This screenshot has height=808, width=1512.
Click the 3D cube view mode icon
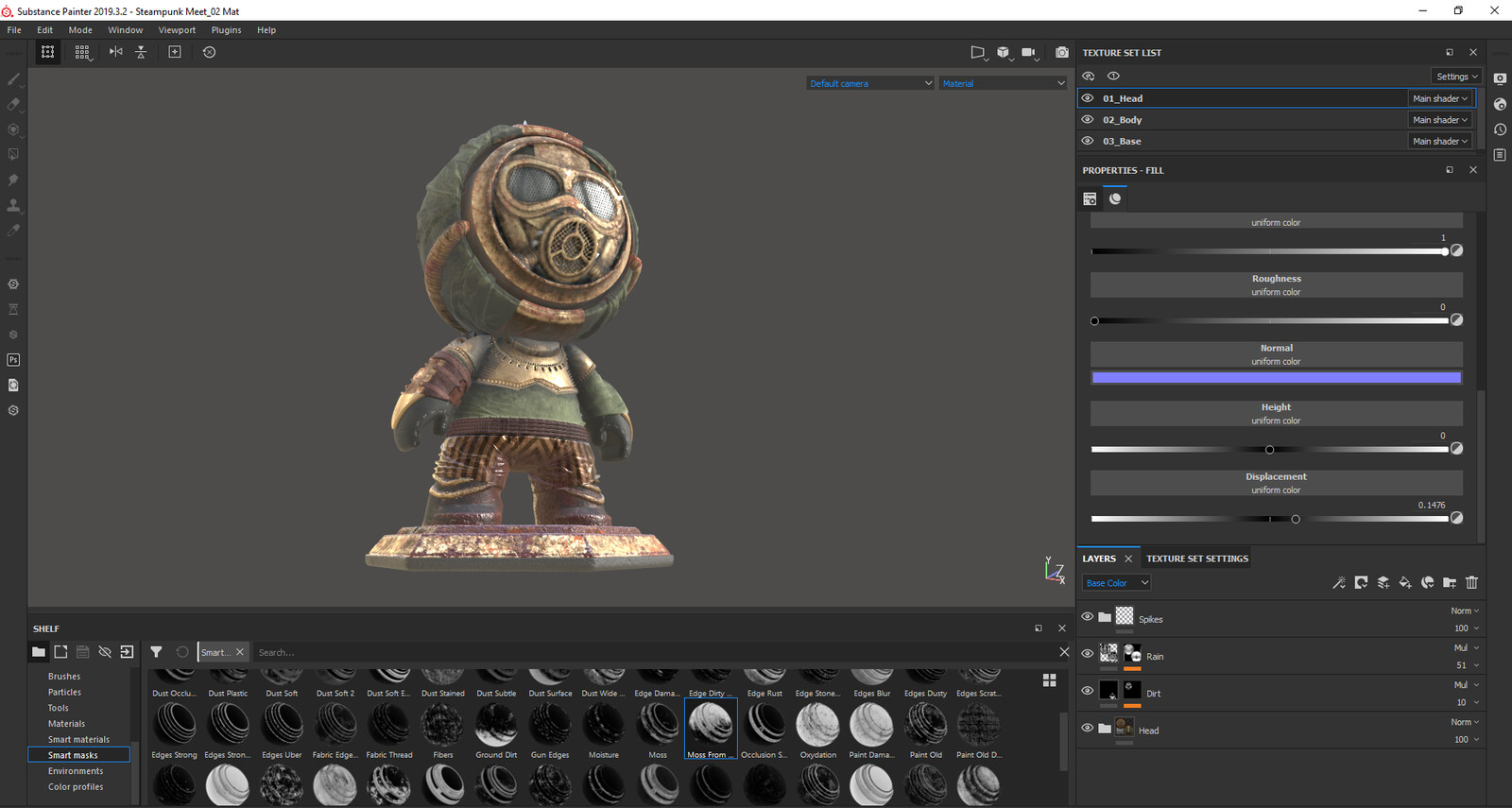point(1004,52)
